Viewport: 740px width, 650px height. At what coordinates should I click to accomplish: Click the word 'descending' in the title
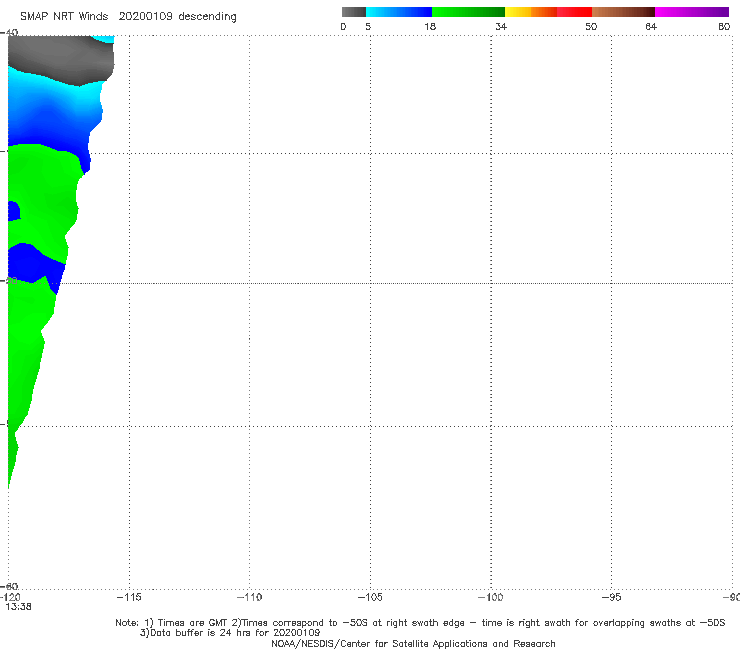click(208, 17)
